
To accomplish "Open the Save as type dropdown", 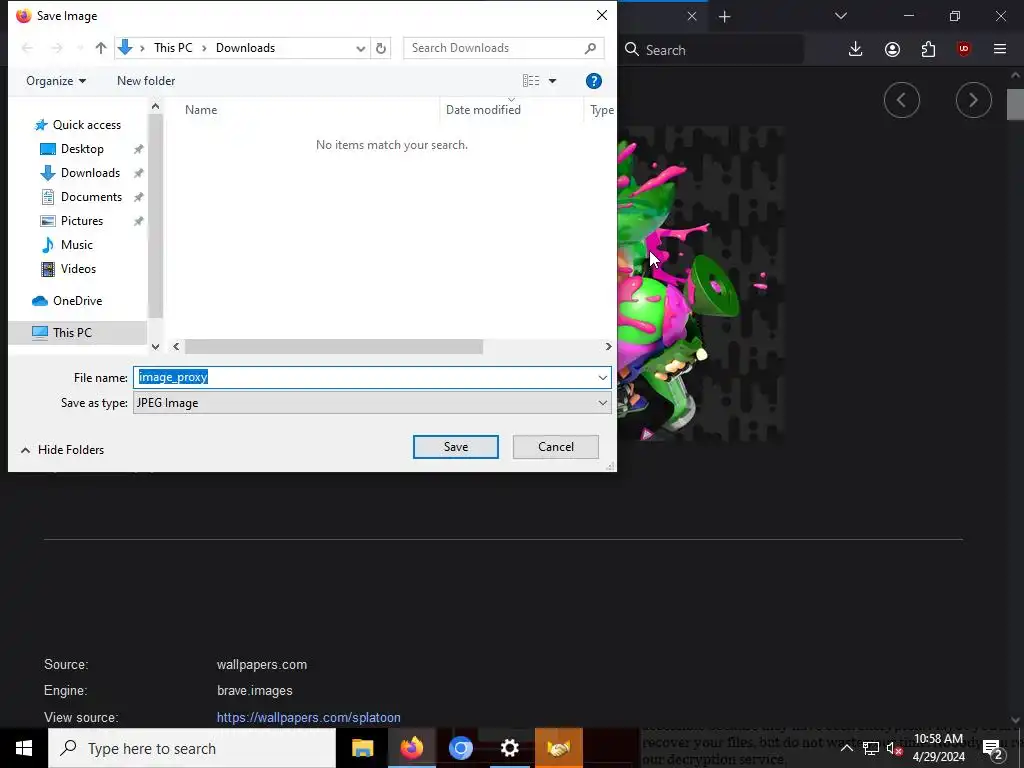I will click(x=602, y=403).
